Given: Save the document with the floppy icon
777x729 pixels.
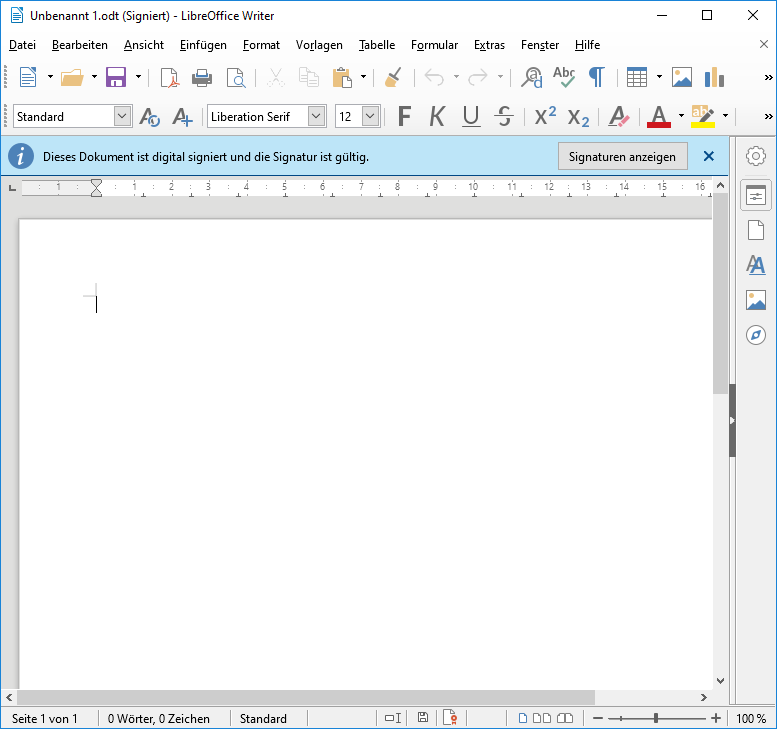Looking at the screenshot, I should pyautogui.click(x=116, y=77).
